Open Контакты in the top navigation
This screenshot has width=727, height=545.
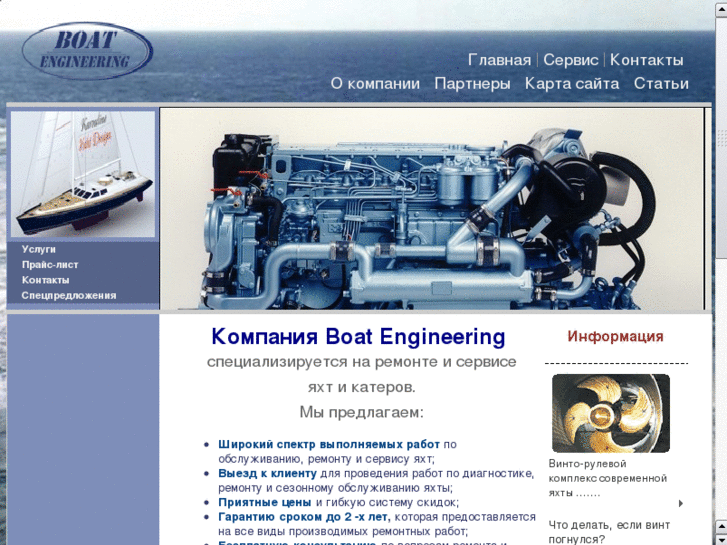pyautogui.click(x=646, y=60)
